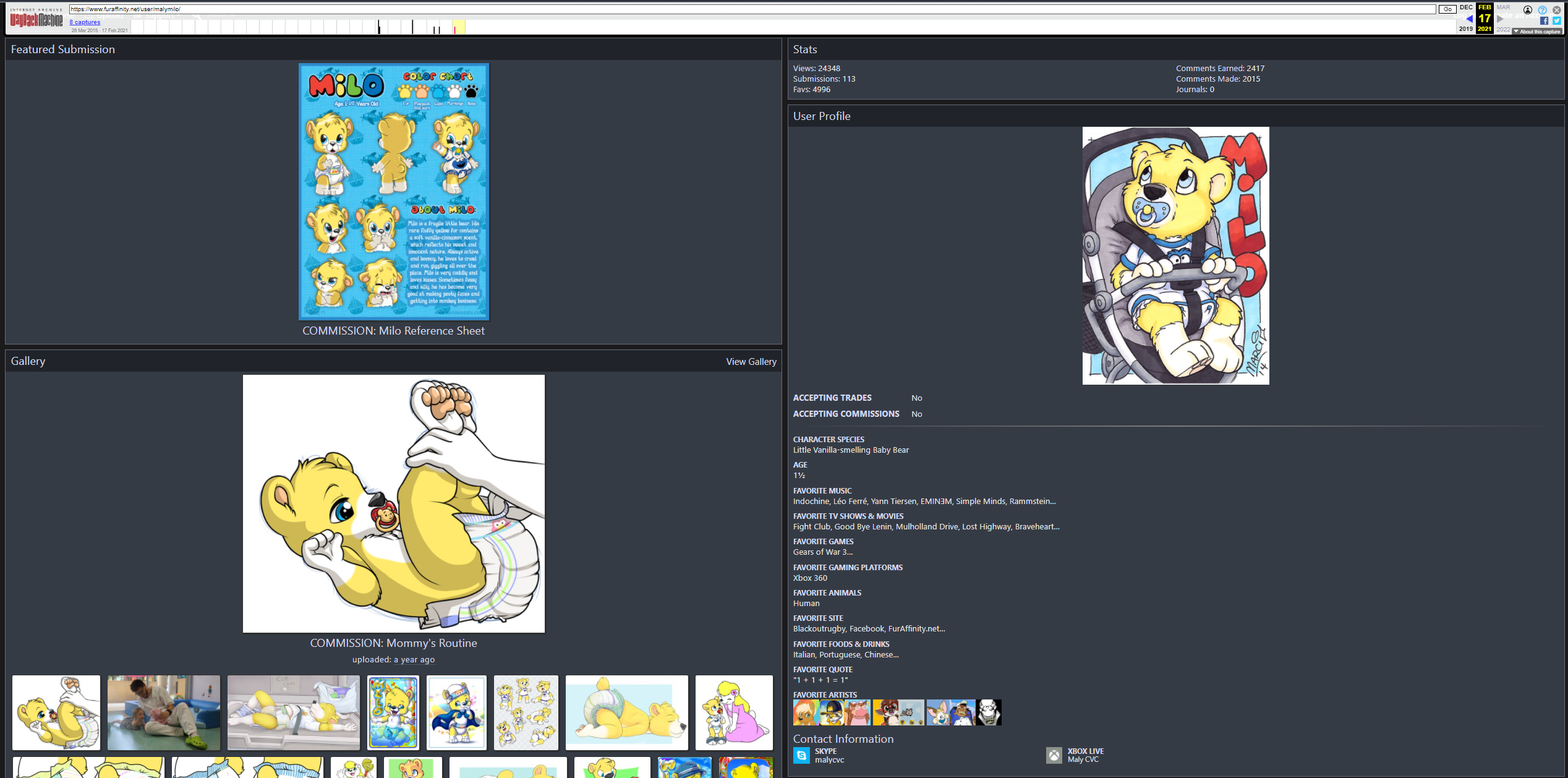1568x778 pixels.
Task: Click the user profile stroller artwork
Action: [x=1175, y=256]
